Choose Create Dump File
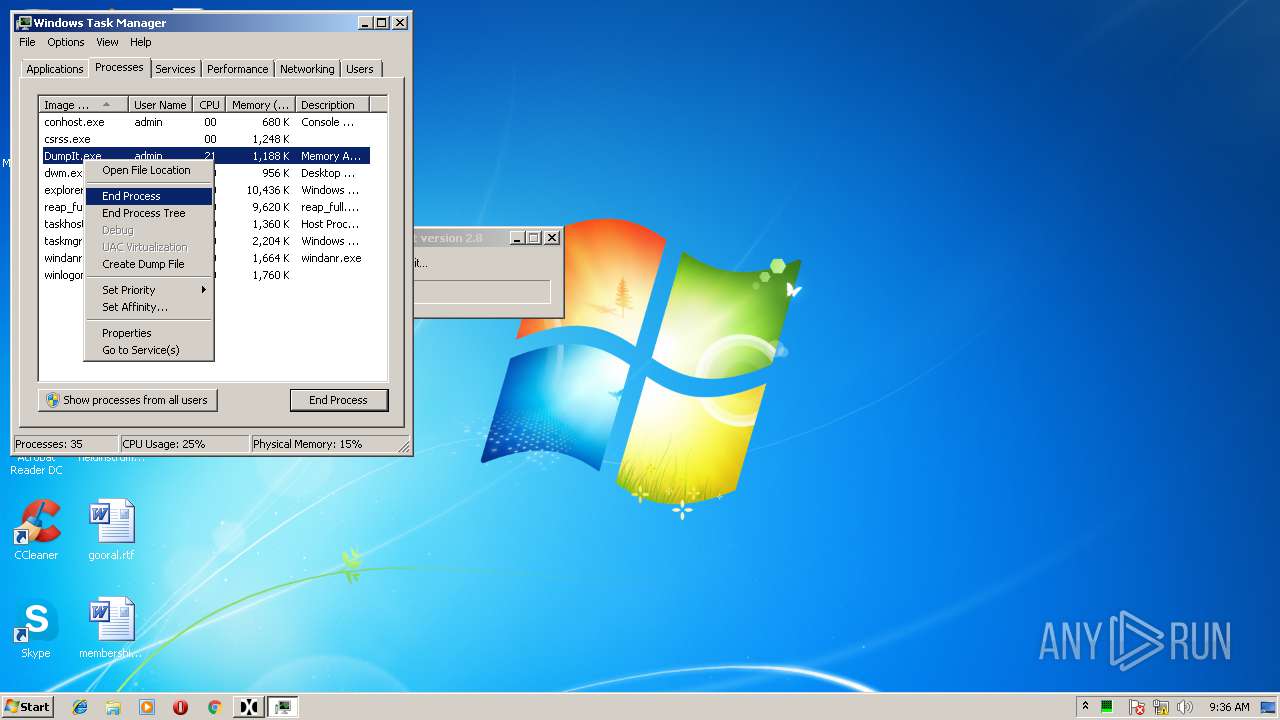This screenshot has height=720, width=1280. [x=149, y=264]
